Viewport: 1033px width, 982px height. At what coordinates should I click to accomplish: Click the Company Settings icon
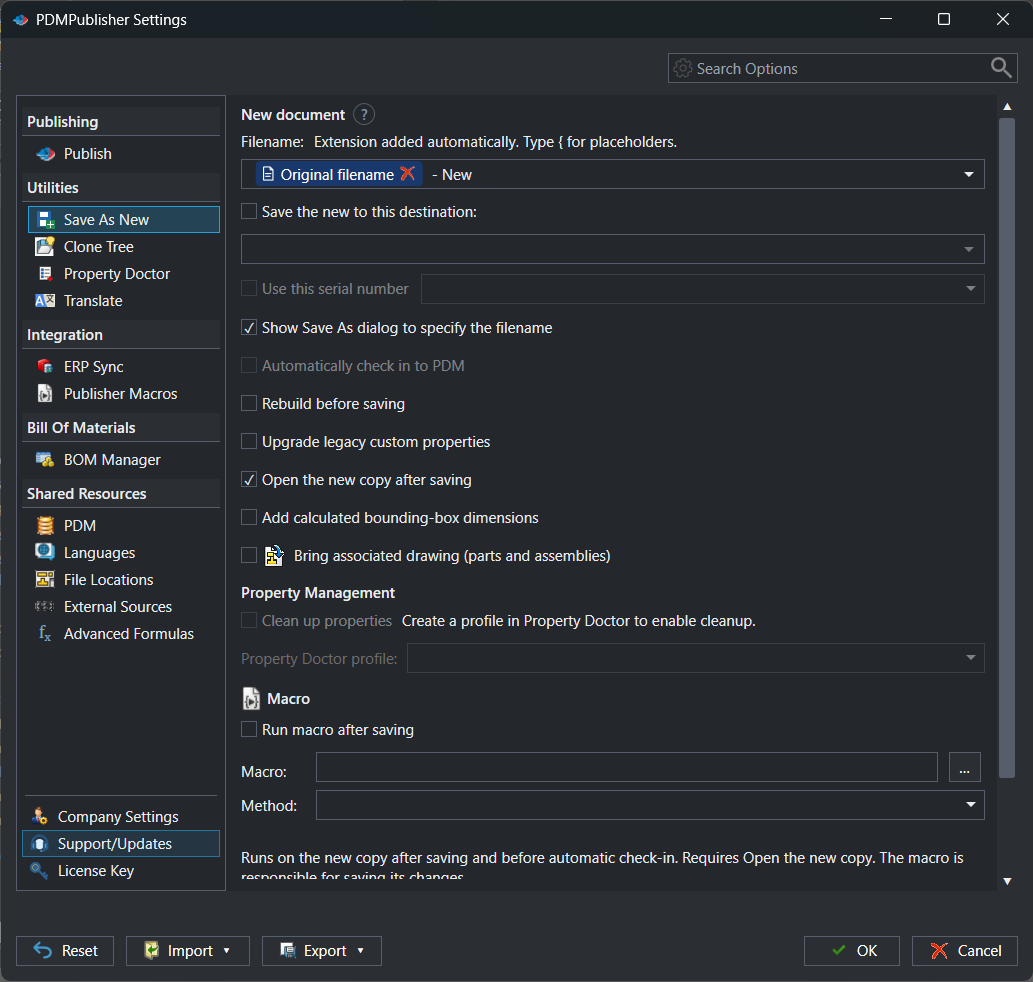click(x=40, y=817)
